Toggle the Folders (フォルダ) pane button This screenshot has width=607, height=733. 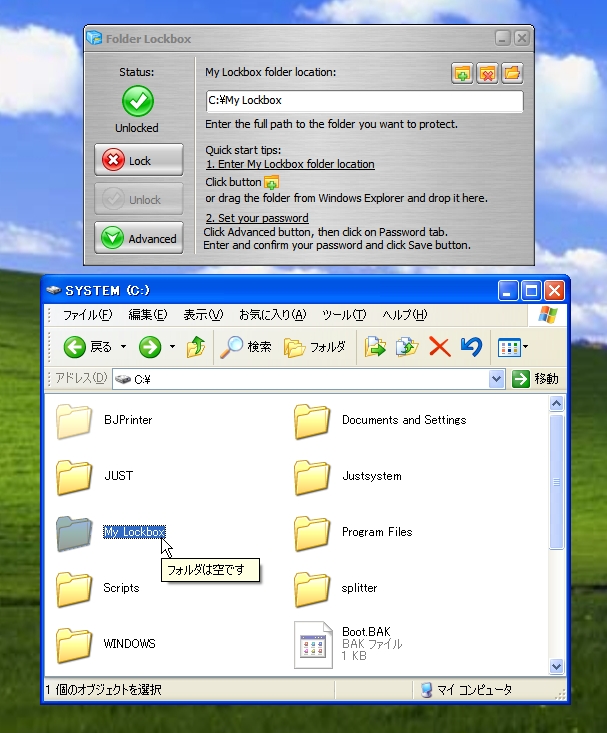pyautogui.click(x=315, y=347)
